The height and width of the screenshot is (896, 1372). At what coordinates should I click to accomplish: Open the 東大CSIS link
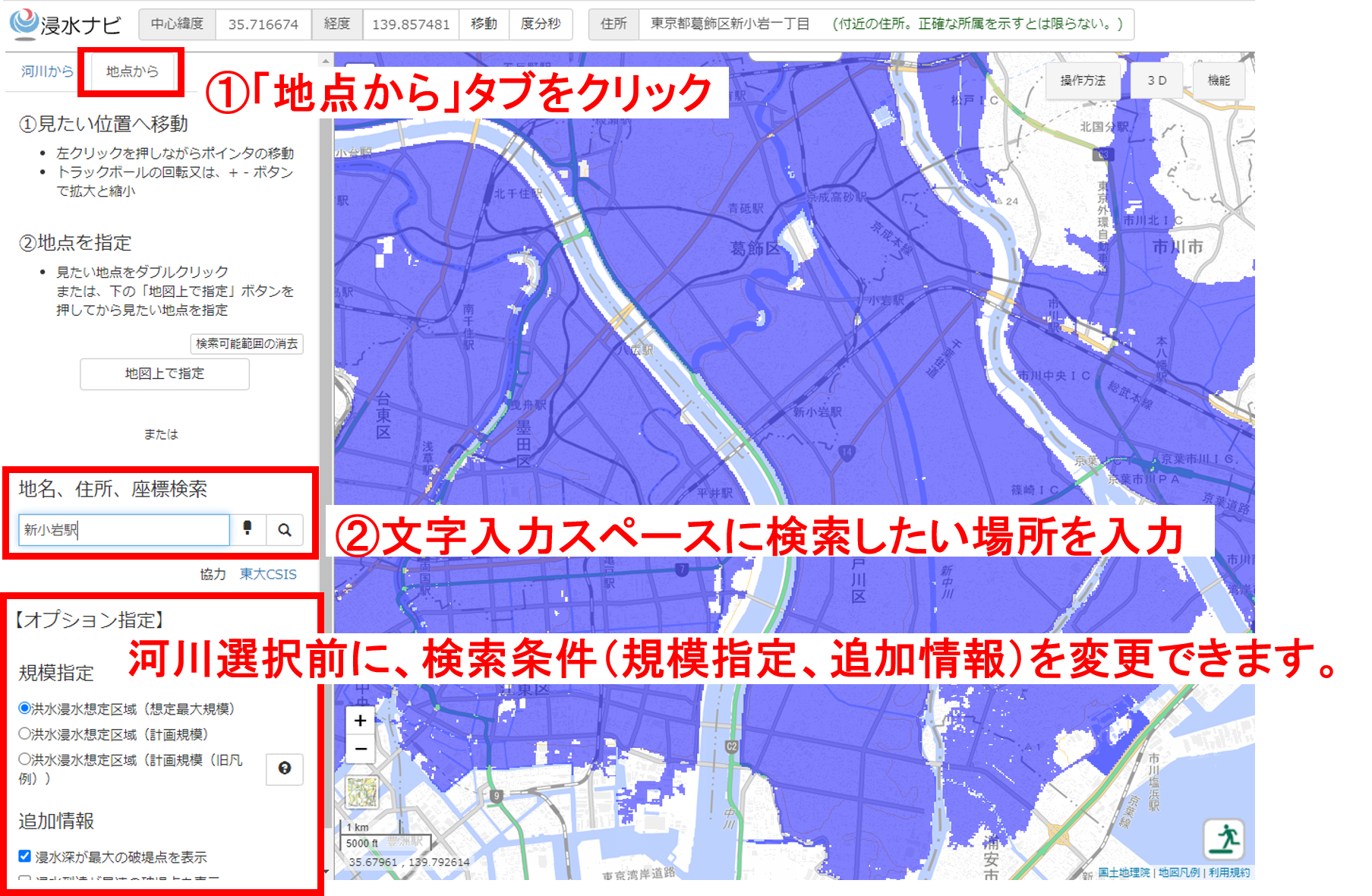pos(268,574)
